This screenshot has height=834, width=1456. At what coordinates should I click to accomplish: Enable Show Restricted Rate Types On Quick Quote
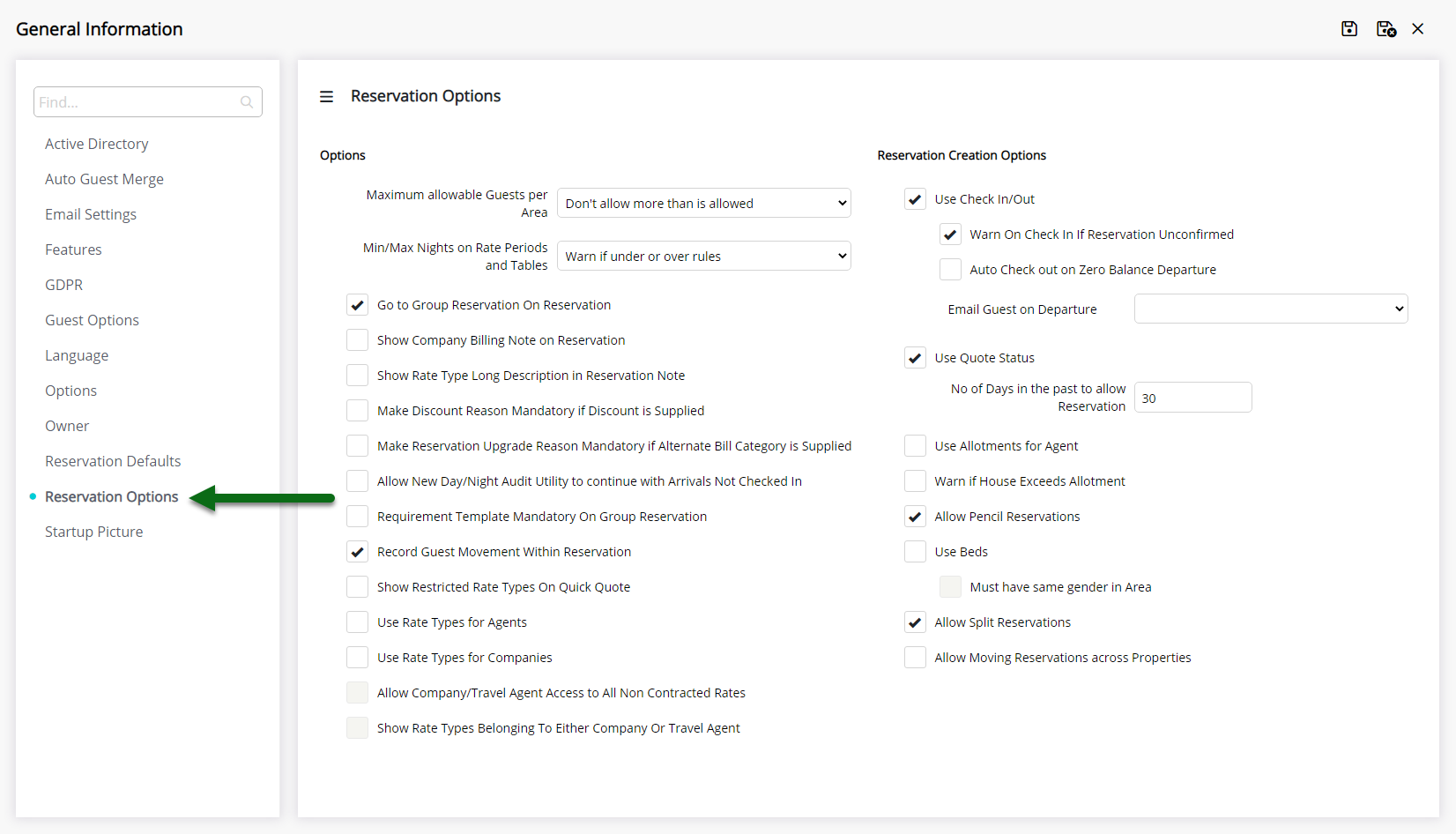coord(357,587)
